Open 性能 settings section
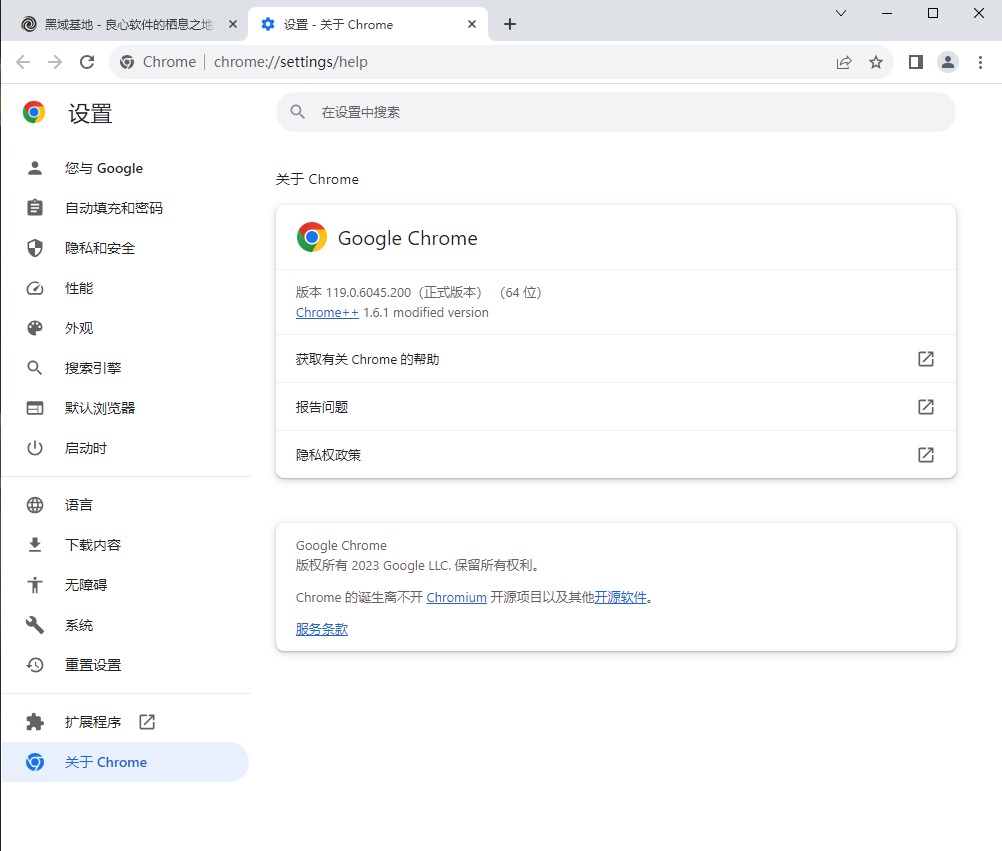The width and height of the screenshot is (1002, 851). (125, 289)
